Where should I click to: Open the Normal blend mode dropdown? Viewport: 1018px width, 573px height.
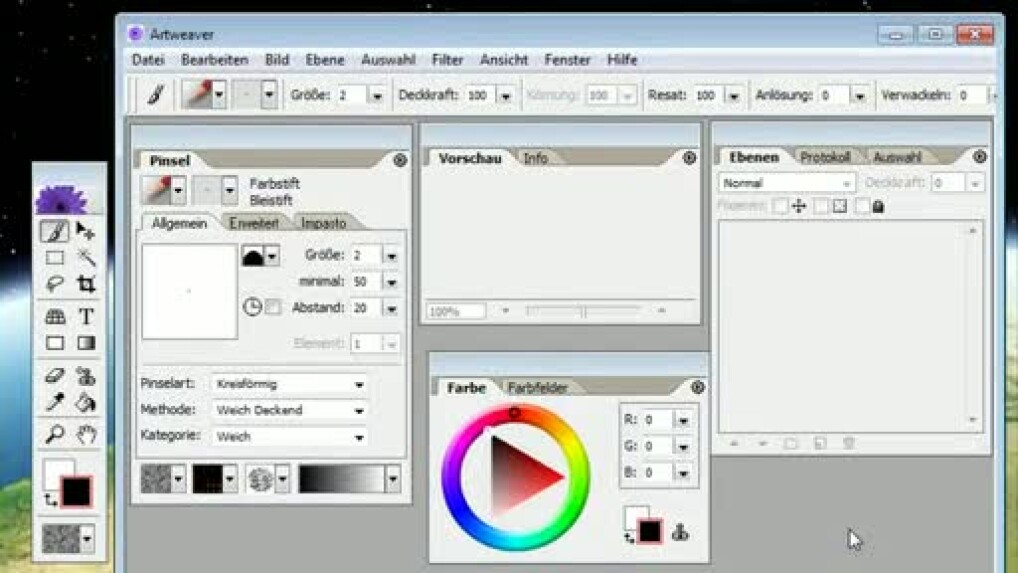[x=787, y=184]
